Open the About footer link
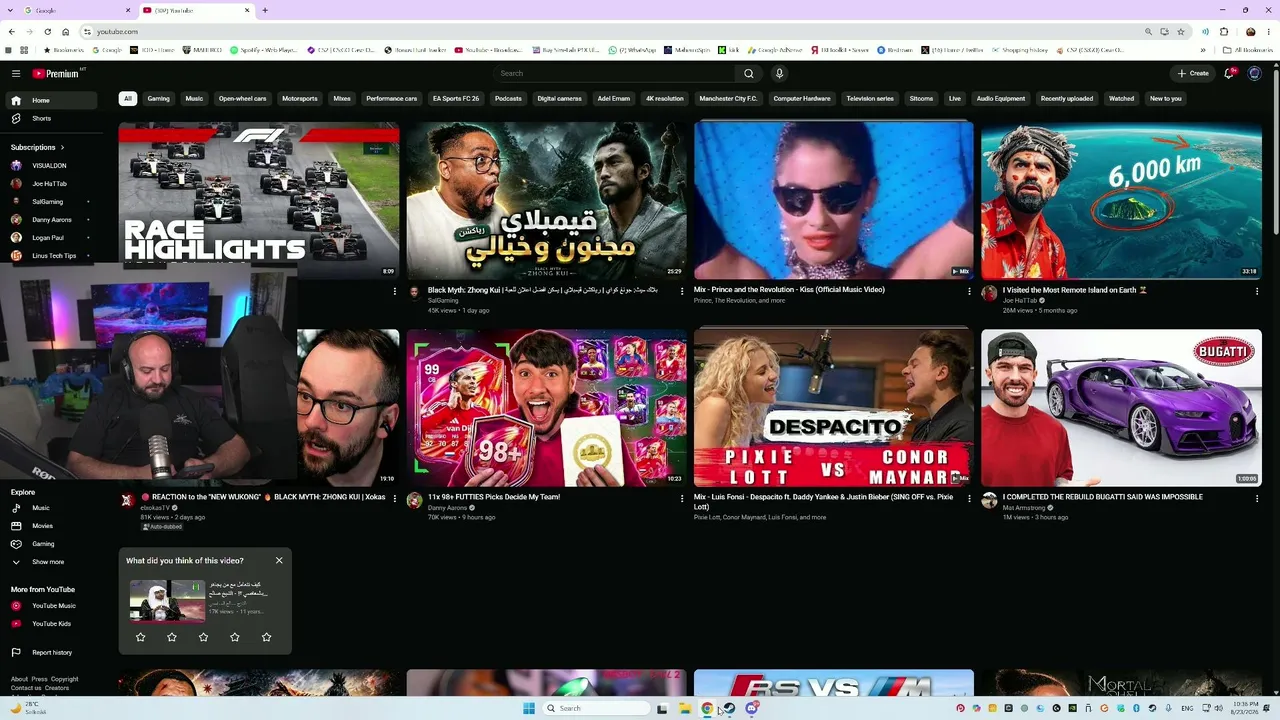The height and width of the screenshot is (720, 1280). 19,679
